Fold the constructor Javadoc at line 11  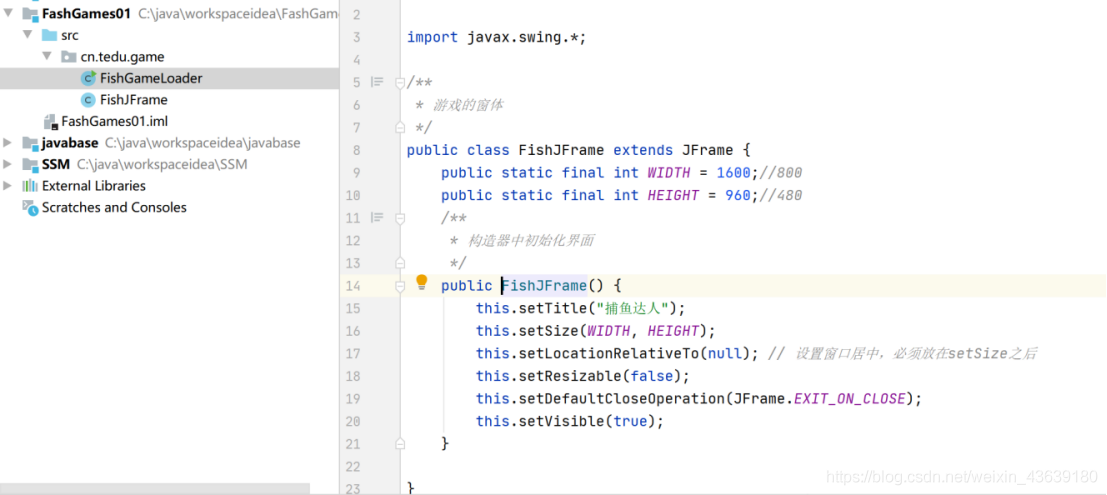pyautogui.click(x=400, y=218)
